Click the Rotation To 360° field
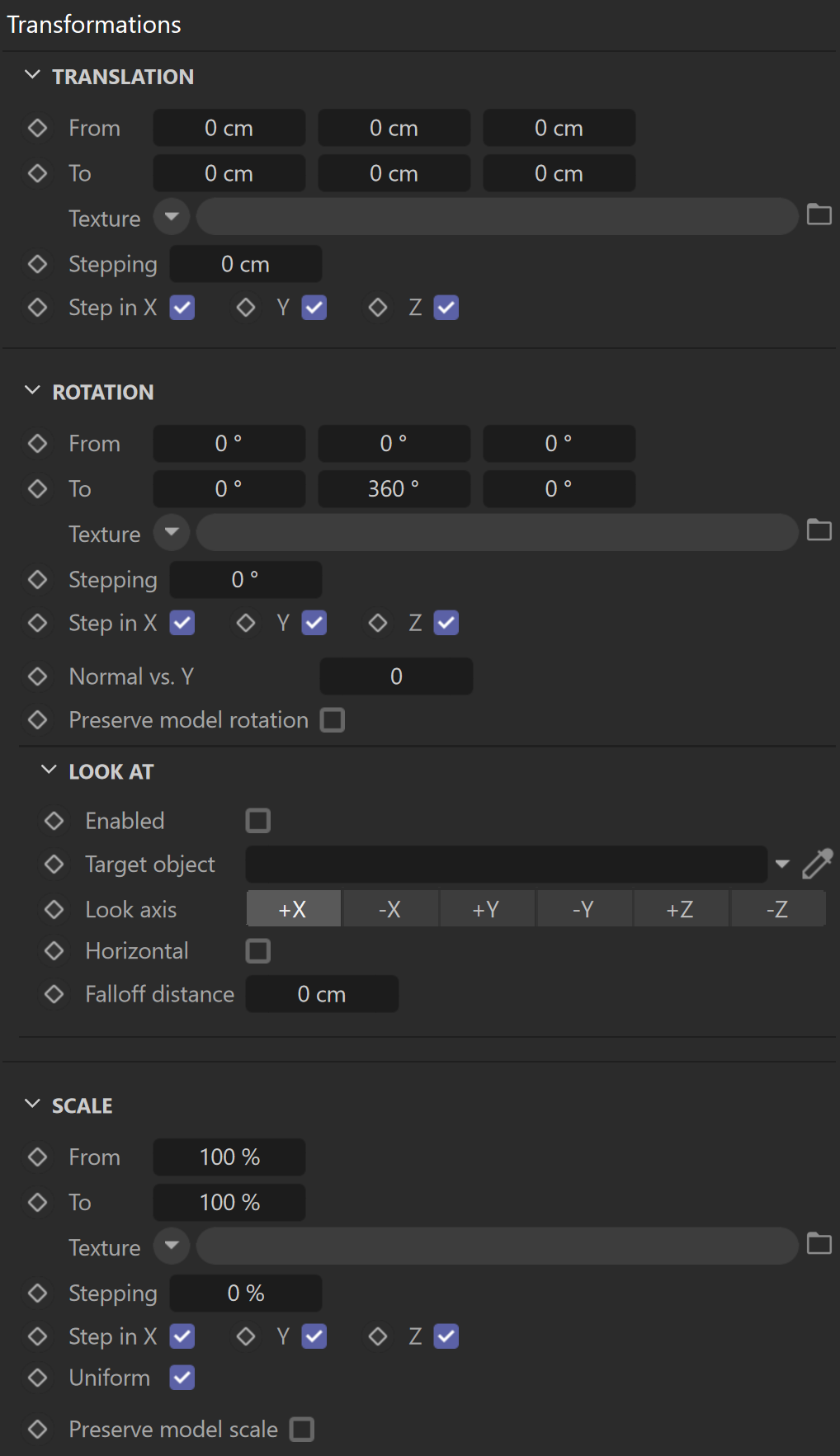The height and width of the screenshot is (1456, 840). click(x=394, y=489)
